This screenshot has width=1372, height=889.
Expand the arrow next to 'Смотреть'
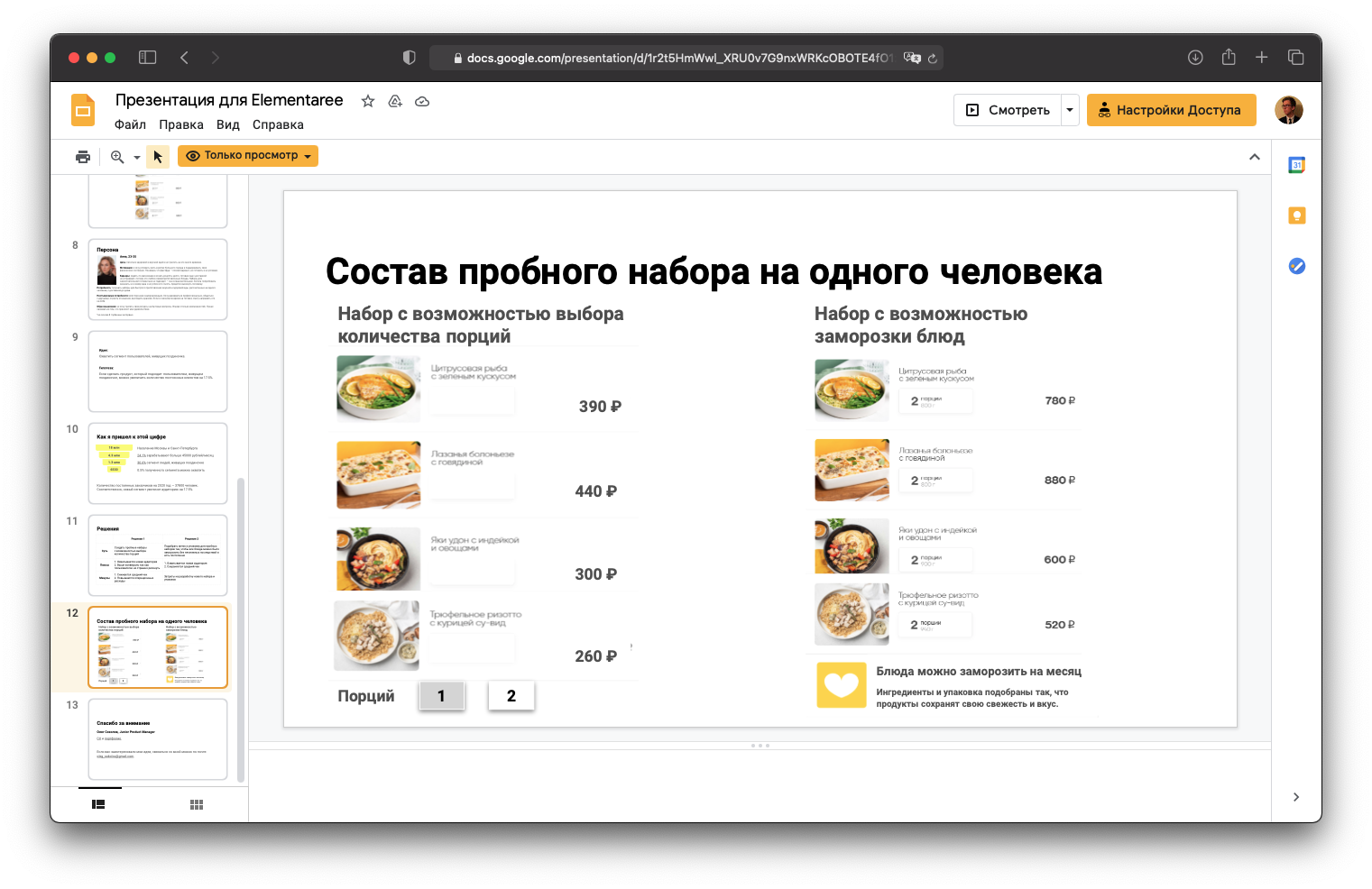[1070, 110]
